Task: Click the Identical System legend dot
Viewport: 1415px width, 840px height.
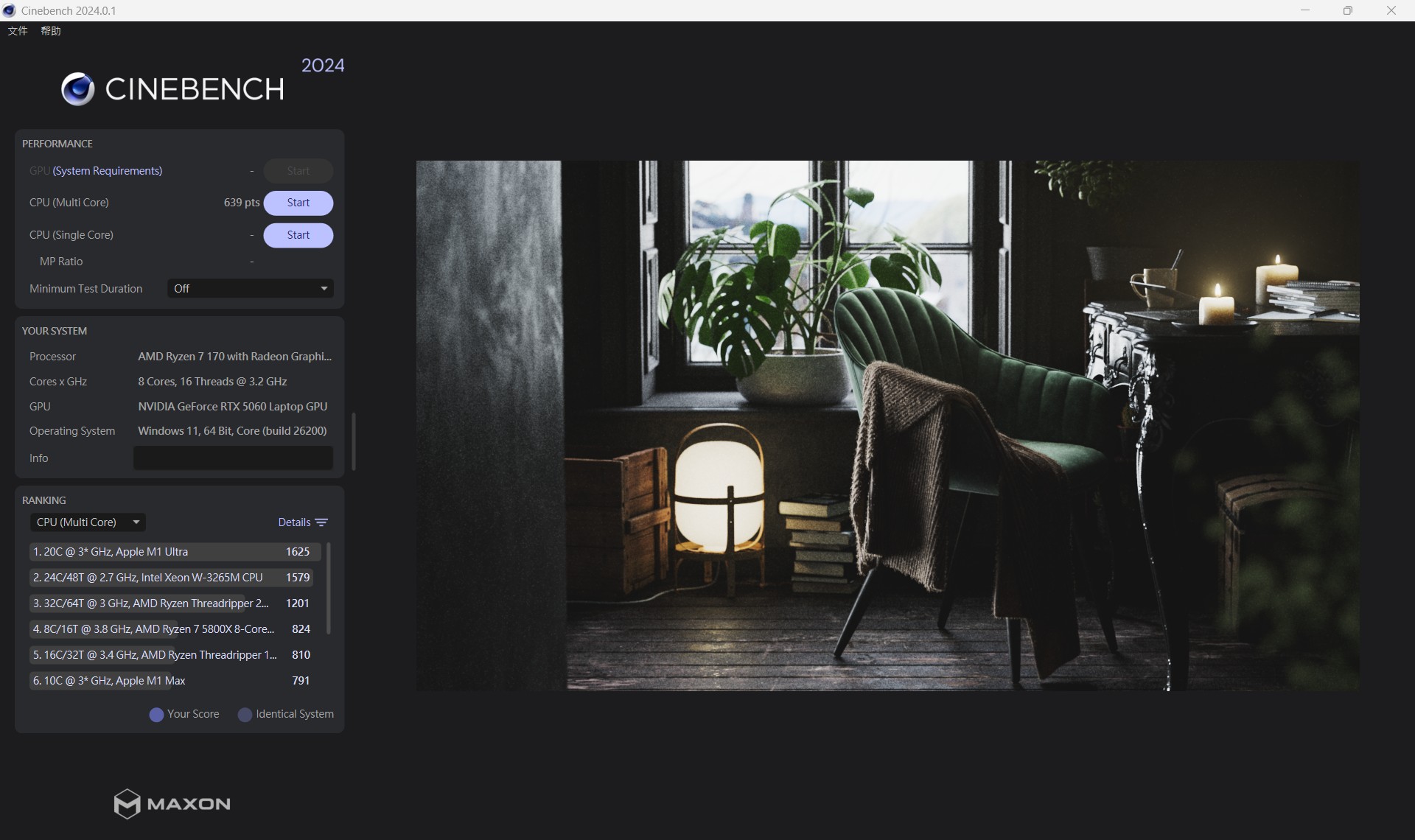Action: [x=245, y=715]
